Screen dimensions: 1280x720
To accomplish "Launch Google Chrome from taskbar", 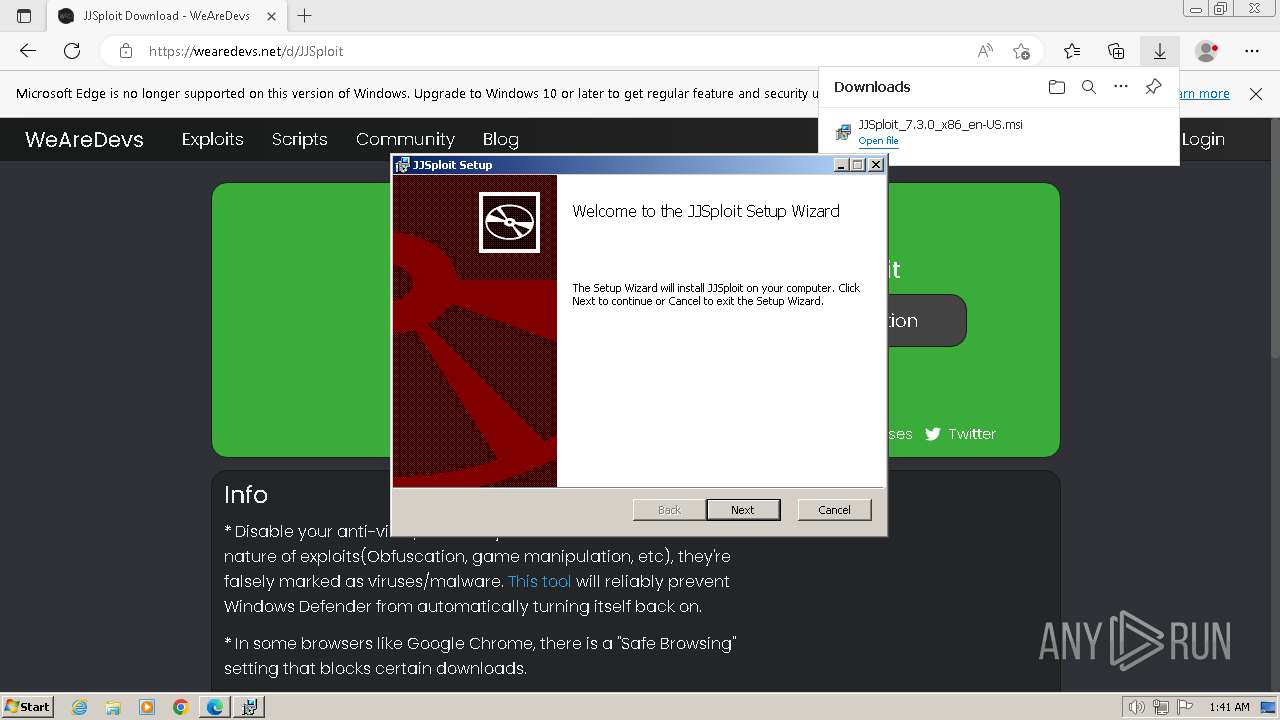I will tap(180, 707).
